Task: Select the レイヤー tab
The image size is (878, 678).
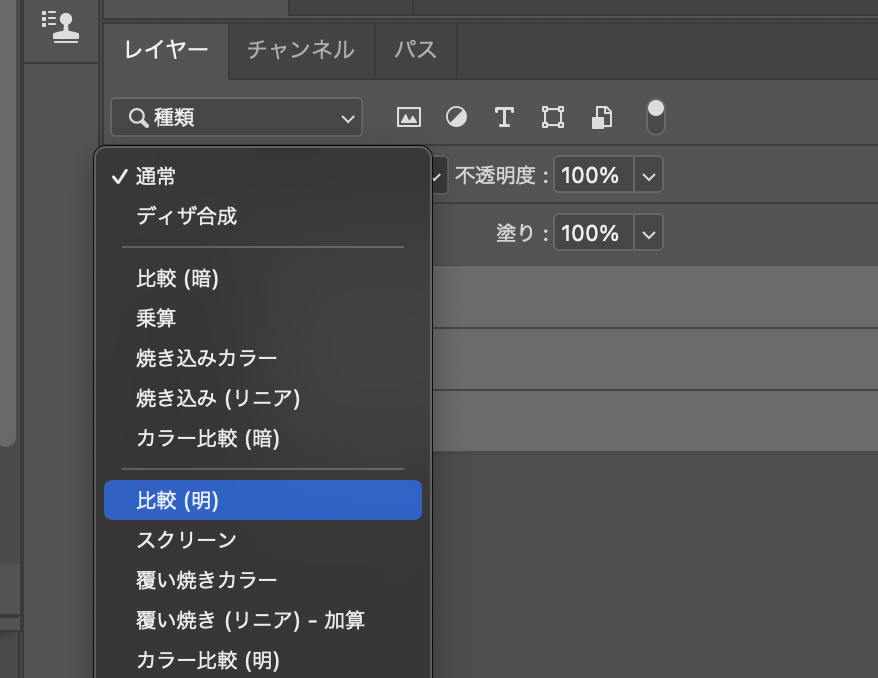Action: click(166, 50)
